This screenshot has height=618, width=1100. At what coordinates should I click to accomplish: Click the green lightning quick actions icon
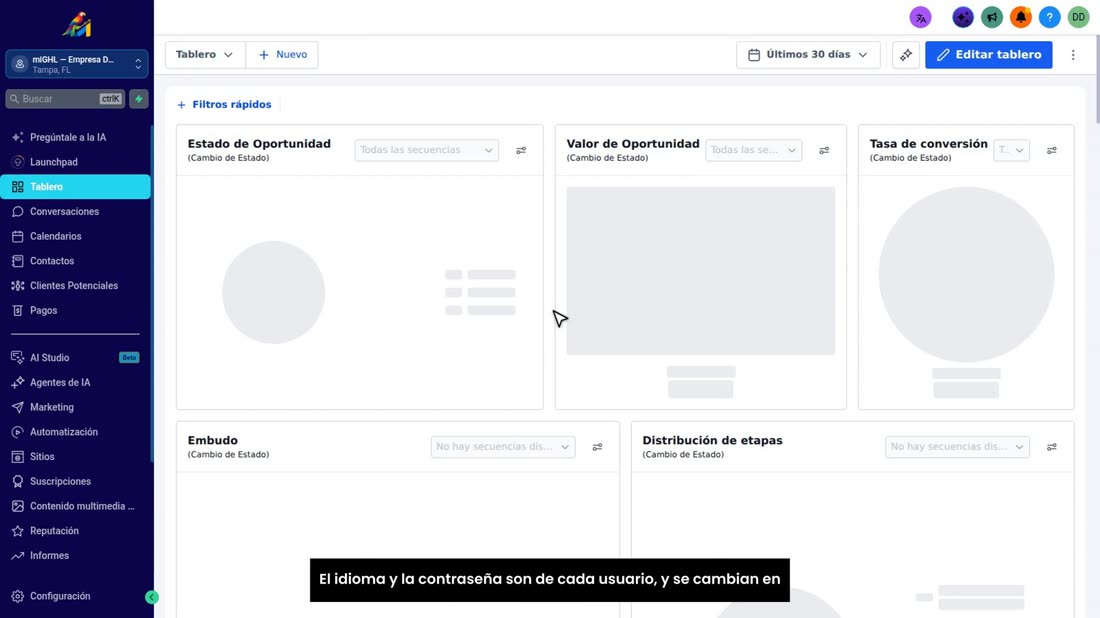[x=139, y=99]
